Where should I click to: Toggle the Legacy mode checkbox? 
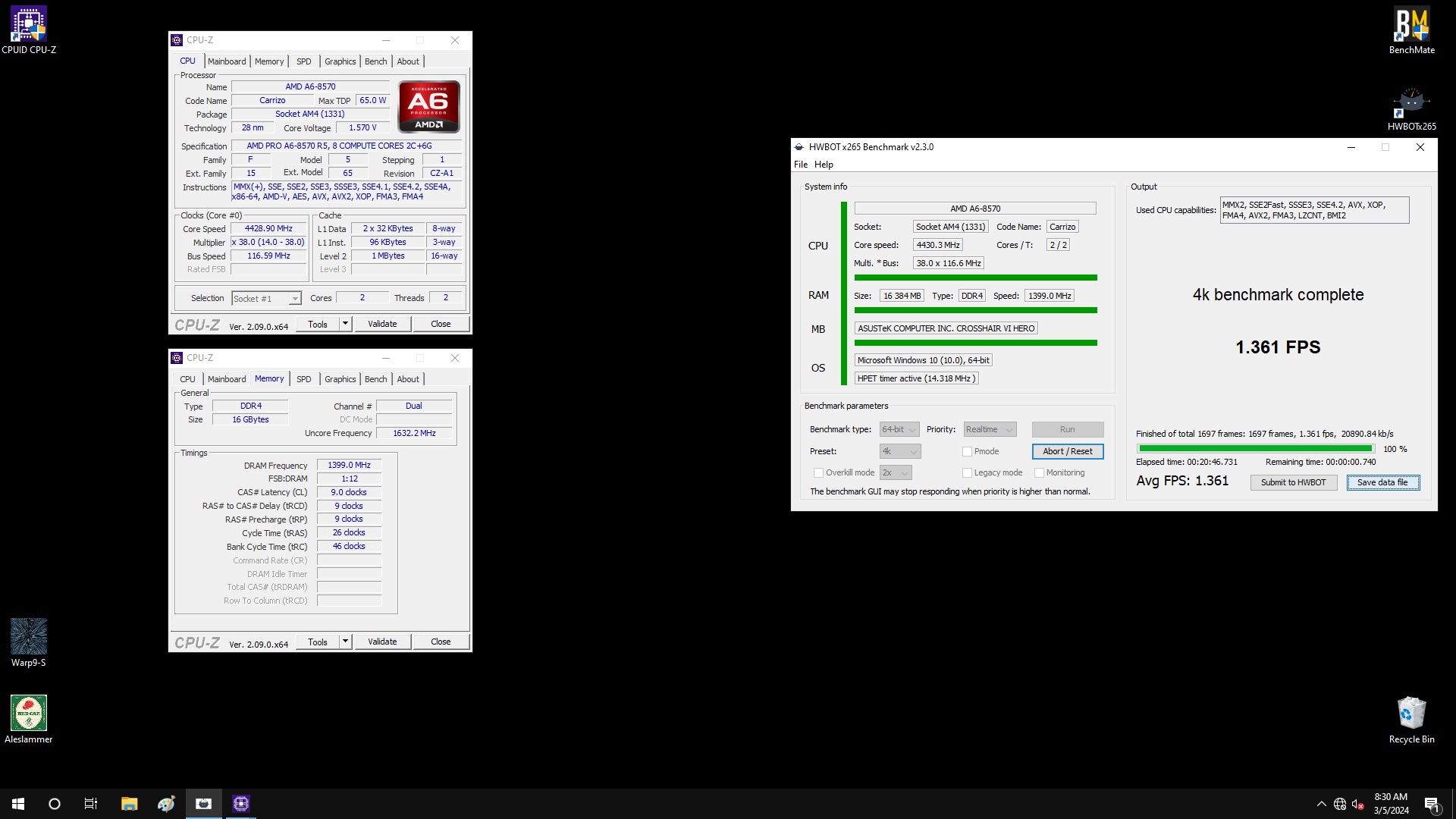967,472
